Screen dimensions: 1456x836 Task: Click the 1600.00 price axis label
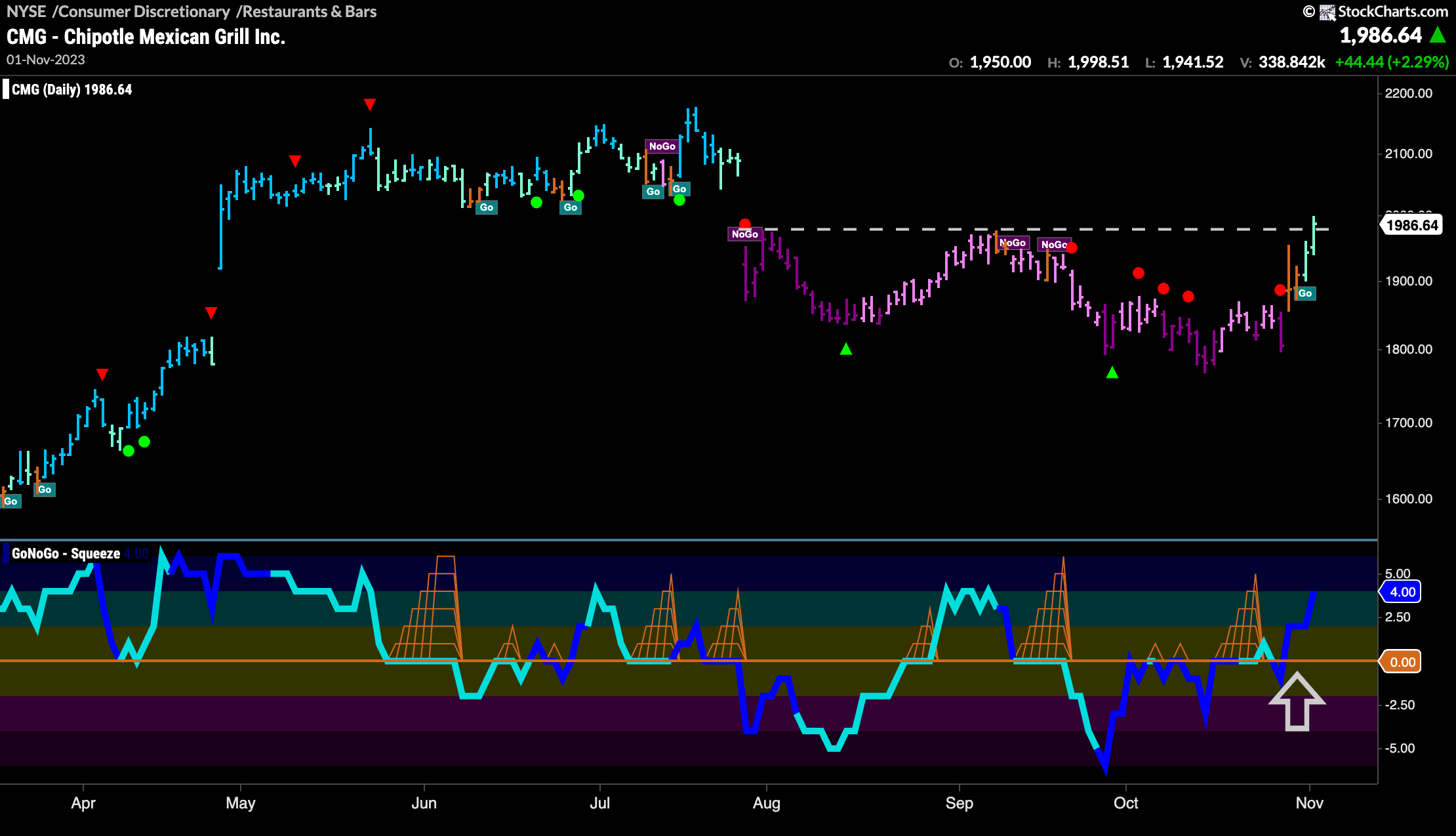click(1408, 499)
